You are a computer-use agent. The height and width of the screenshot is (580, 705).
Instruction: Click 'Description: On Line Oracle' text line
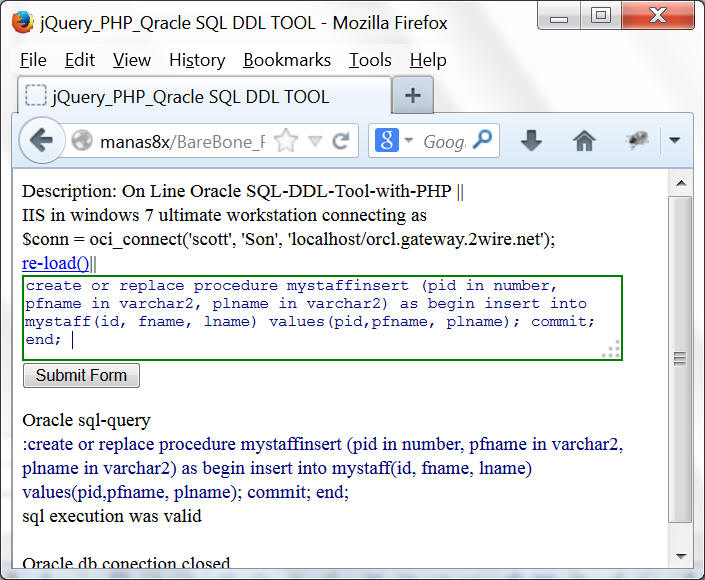243,192
